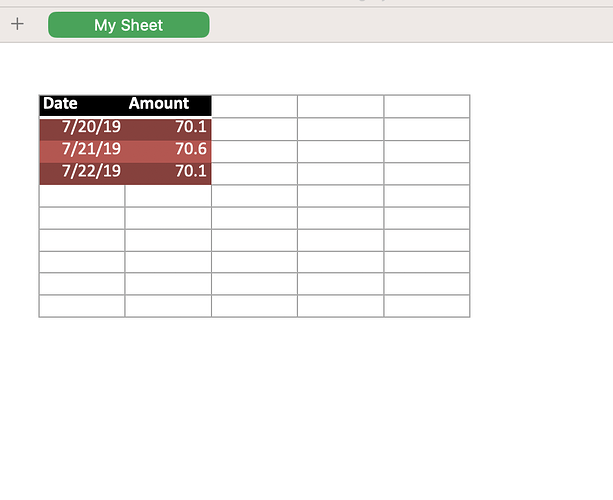The width and height of the screenshot is (613, 500).
Task: Click empty cell right of 70.6
Action: pos(255,151)
